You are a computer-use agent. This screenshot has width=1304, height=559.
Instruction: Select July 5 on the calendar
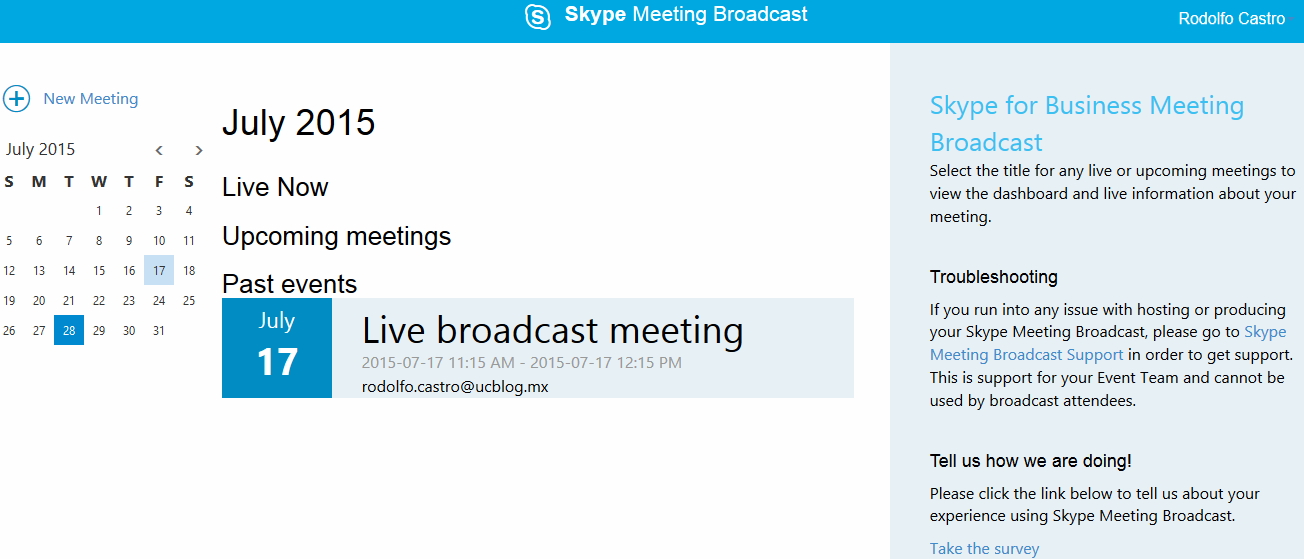coord(9,241)
